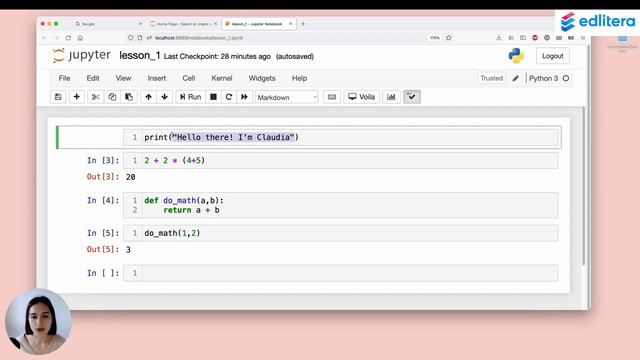Click the 2 + 2 * (4+5) code cell
The image size is (640, 360).
click(x=340, y=160)
